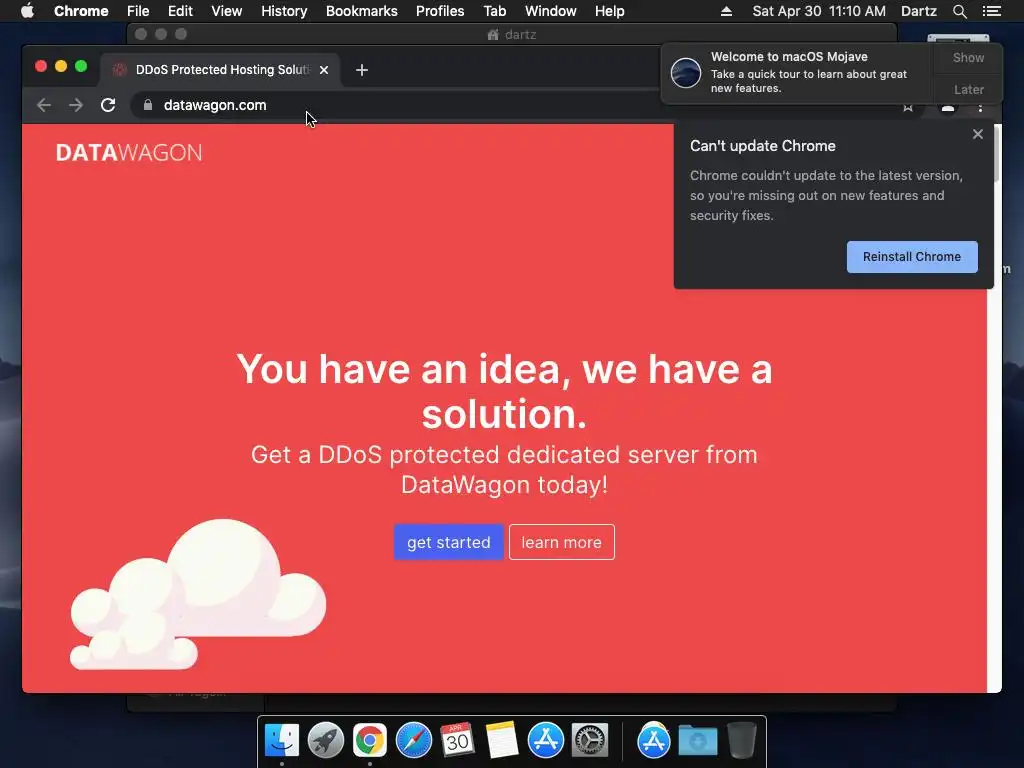Open Calendar showing 30 in Dock
1024x768 pixels.
coord(457,741)
